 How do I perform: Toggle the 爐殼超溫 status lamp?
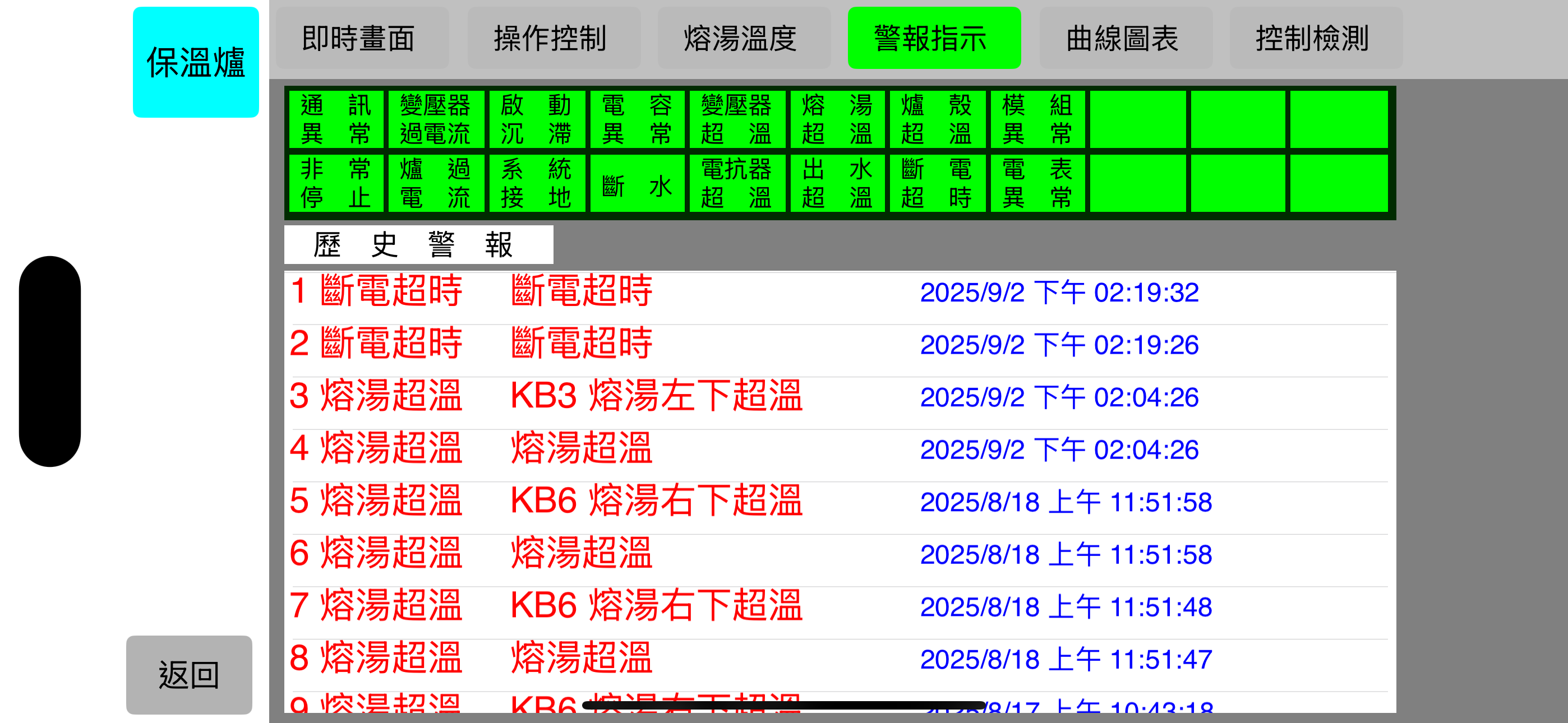[938, 119]
